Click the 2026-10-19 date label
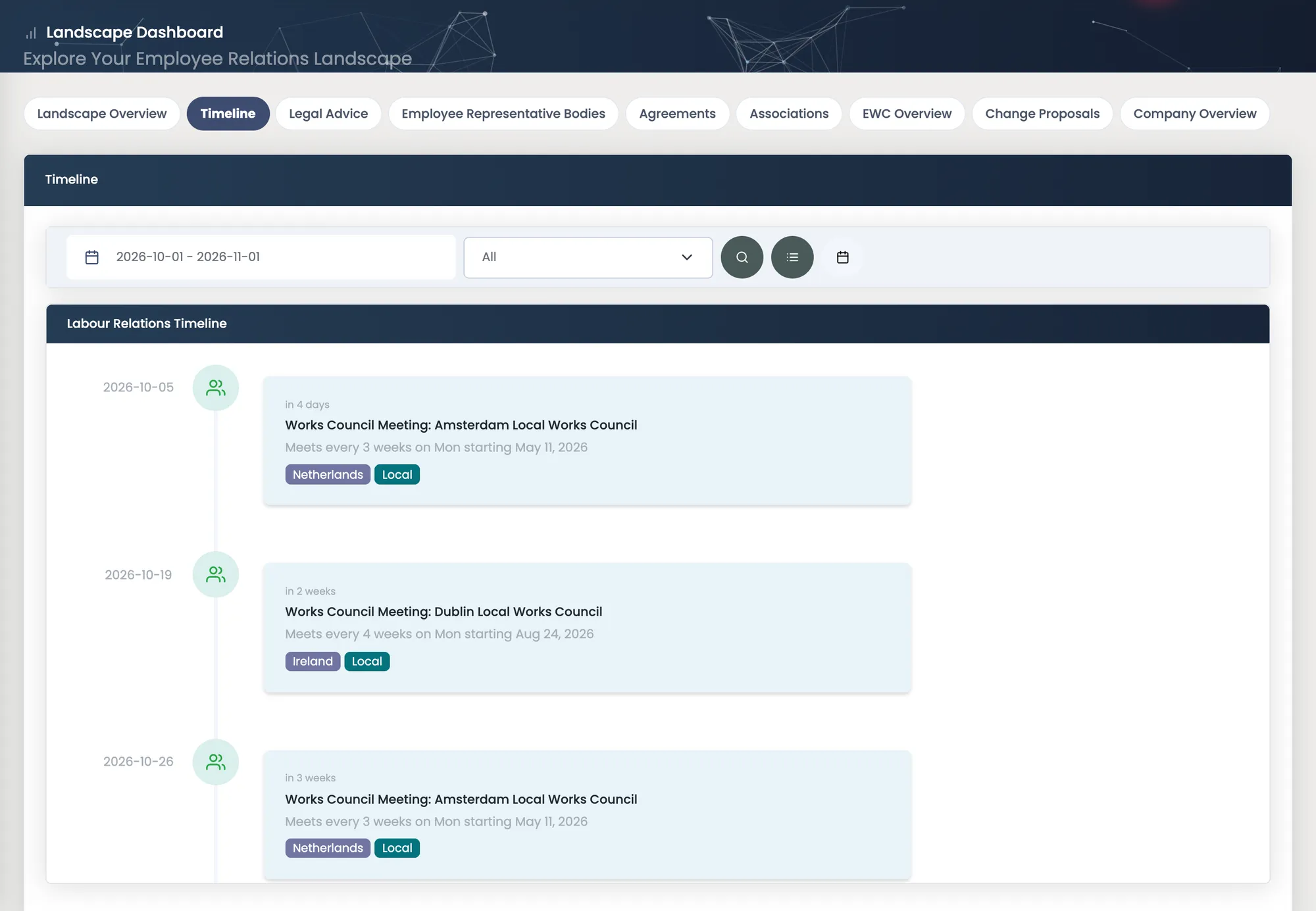 tap(138, 575)
